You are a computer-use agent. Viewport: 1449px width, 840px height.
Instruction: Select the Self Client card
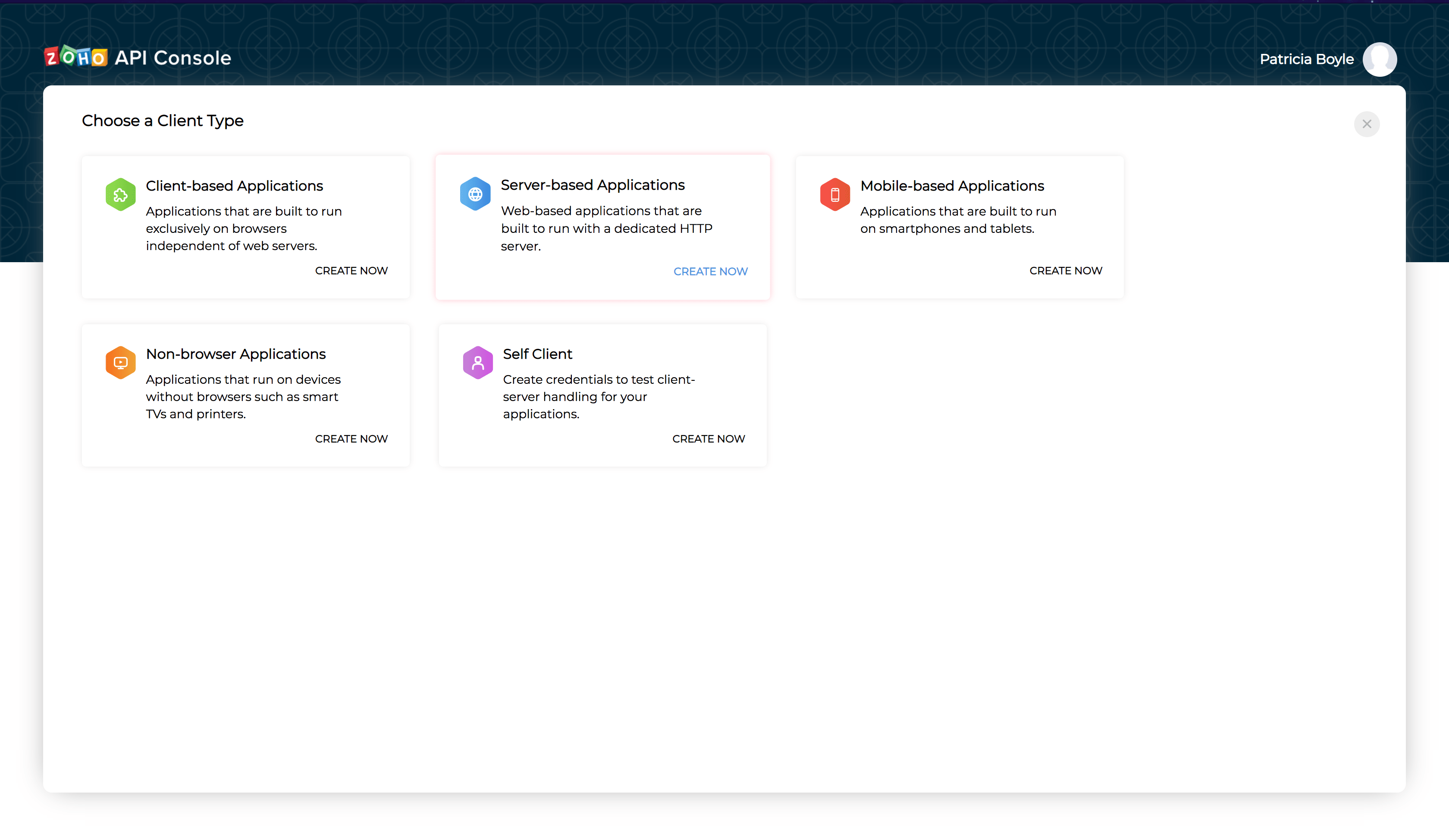(602, 395)
